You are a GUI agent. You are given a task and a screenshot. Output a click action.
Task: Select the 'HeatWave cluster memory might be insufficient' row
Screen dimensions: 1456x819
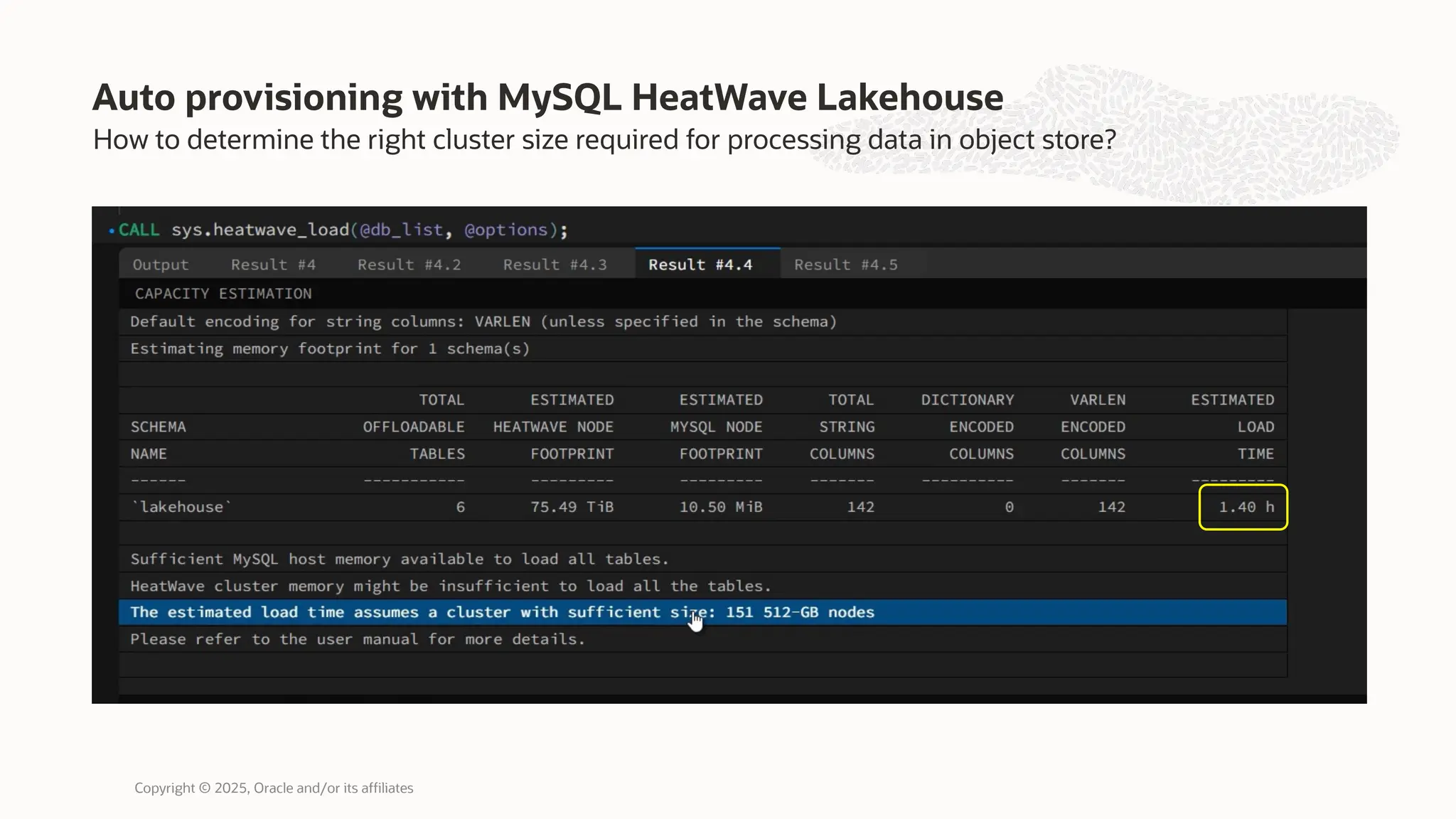(x=702, y=586)
